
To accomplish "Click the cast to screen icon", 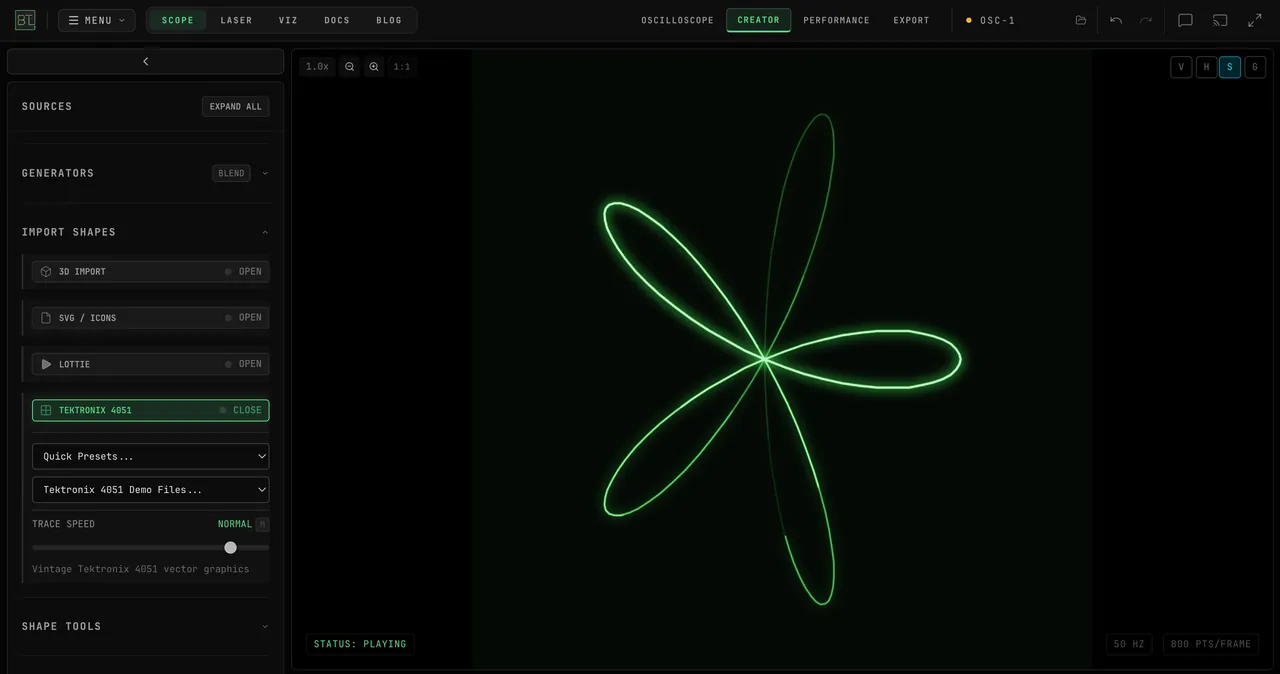I will [x=1220, y=20].
